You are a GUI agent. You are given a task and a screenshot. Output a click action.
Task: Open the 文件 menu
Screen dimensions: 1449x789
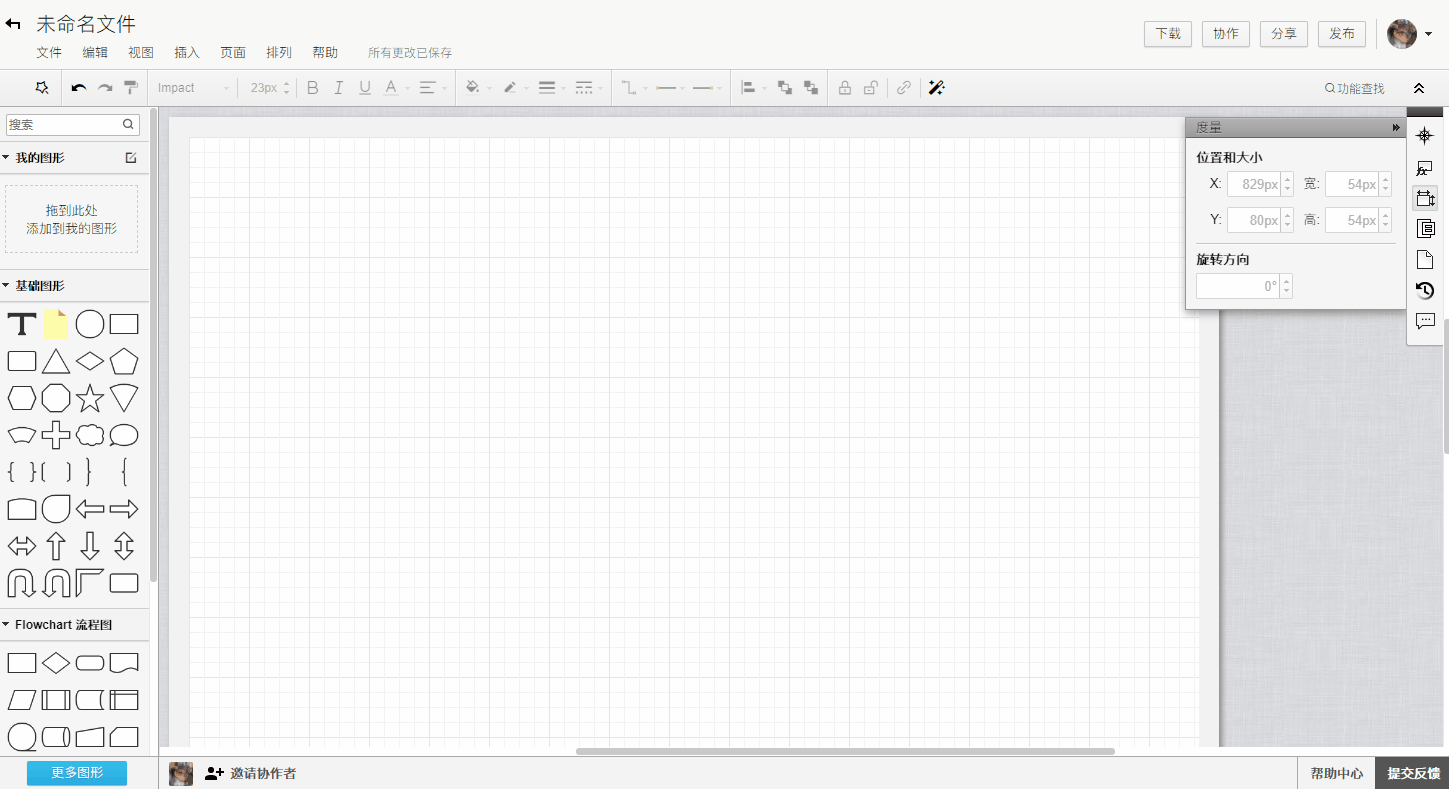click(49, 53)
